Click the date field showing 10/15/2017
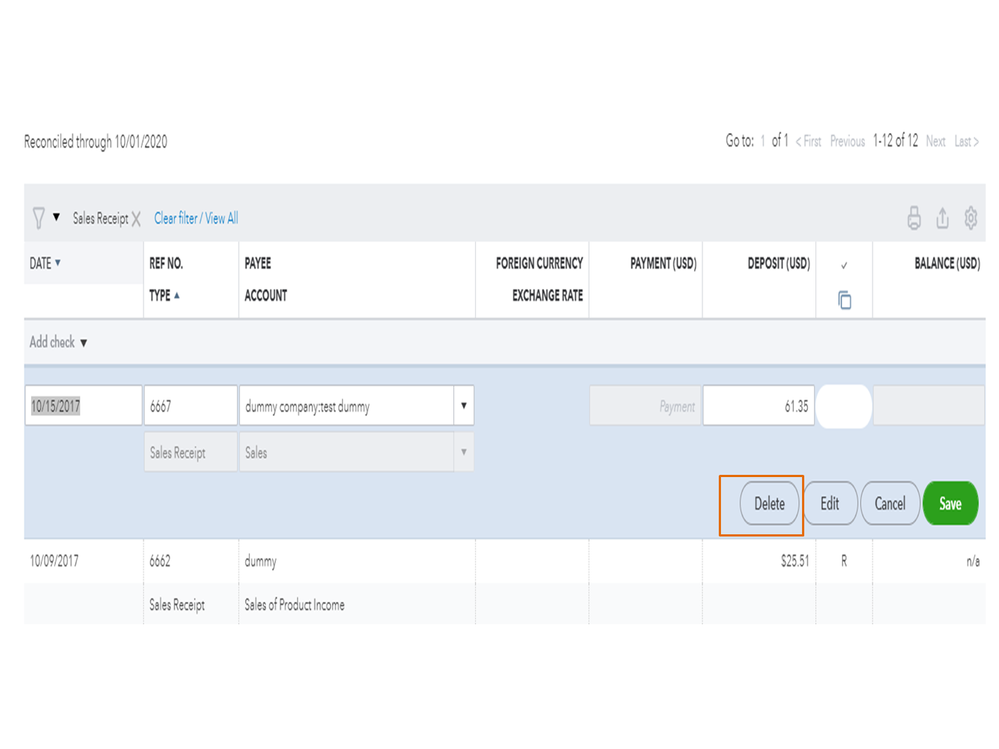The height and width of the screenshot is (749, 999). tap(84, 407)
